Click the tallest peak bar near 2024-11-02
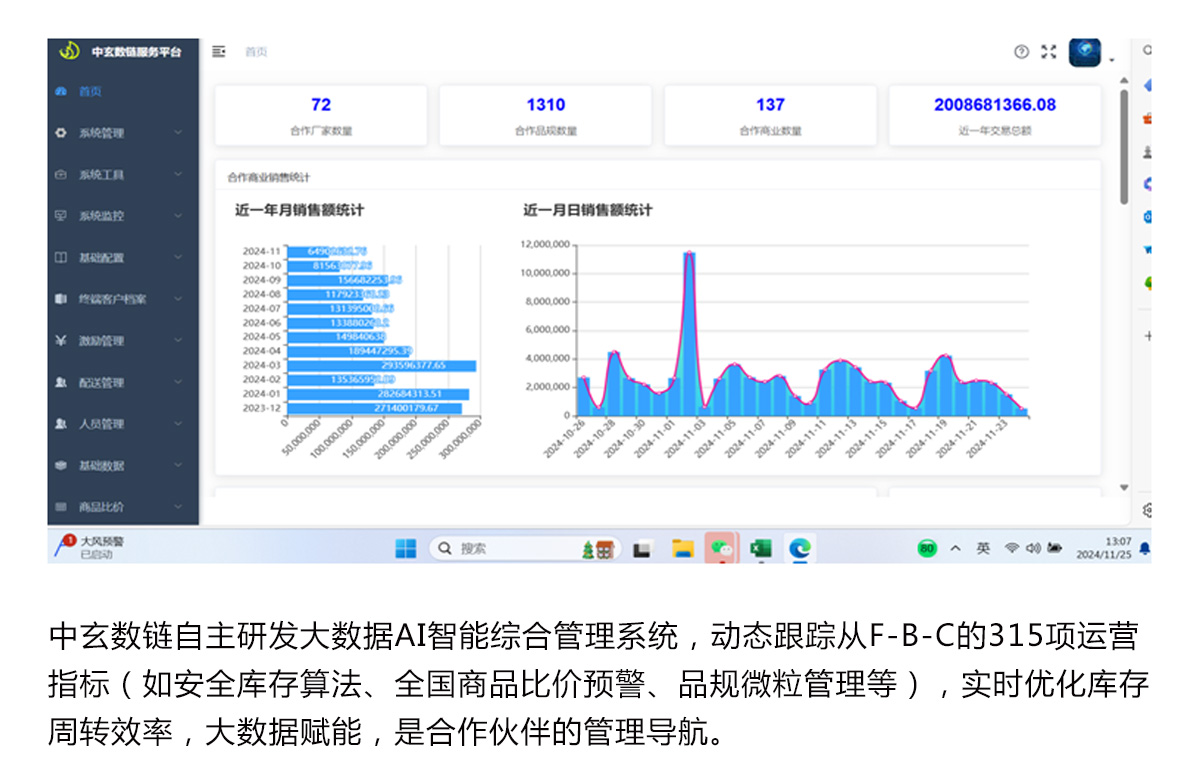 (x=689, y=333)
